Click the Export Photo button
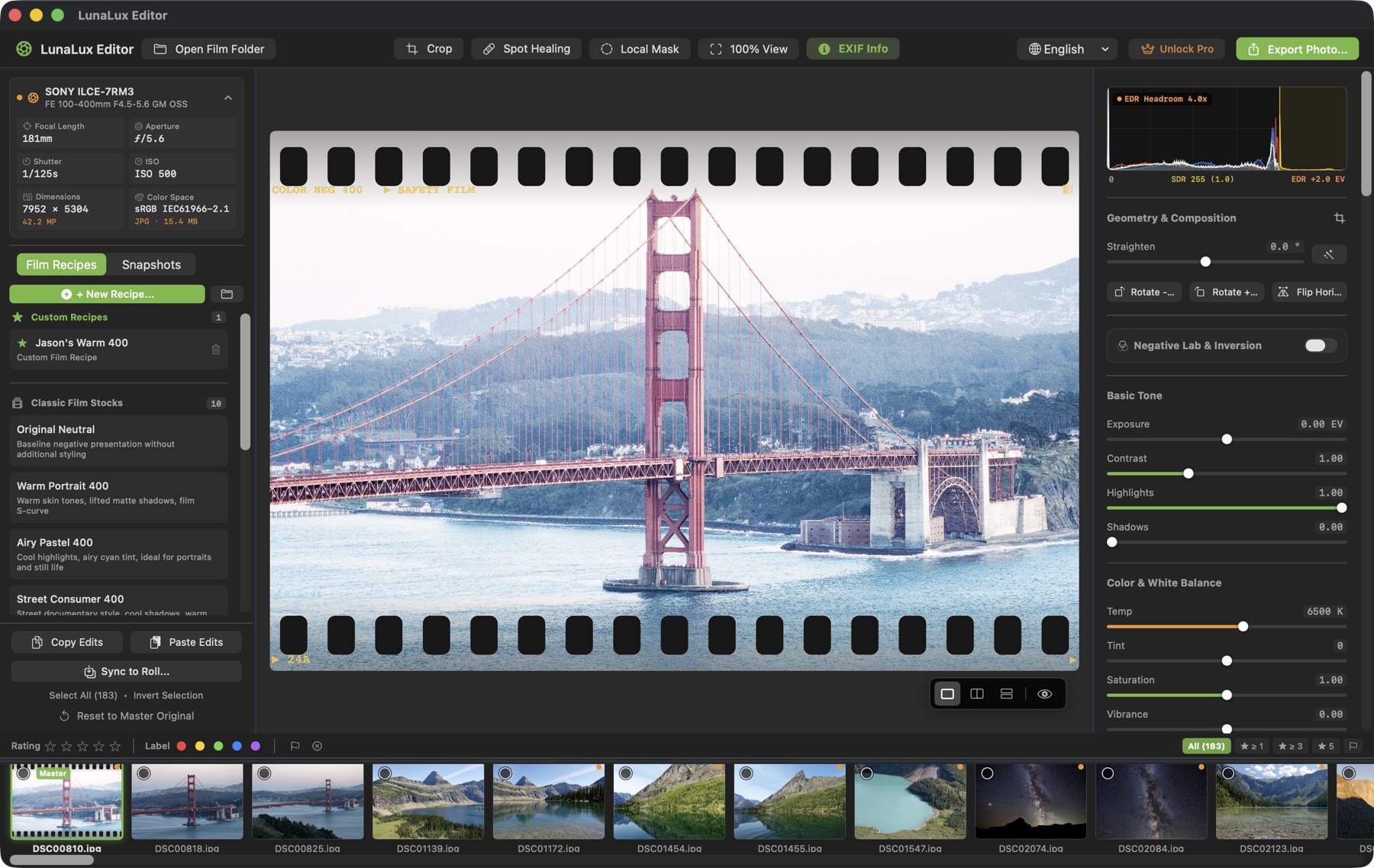Viewport: 1374px width, 868px height. coord(1298,49)
